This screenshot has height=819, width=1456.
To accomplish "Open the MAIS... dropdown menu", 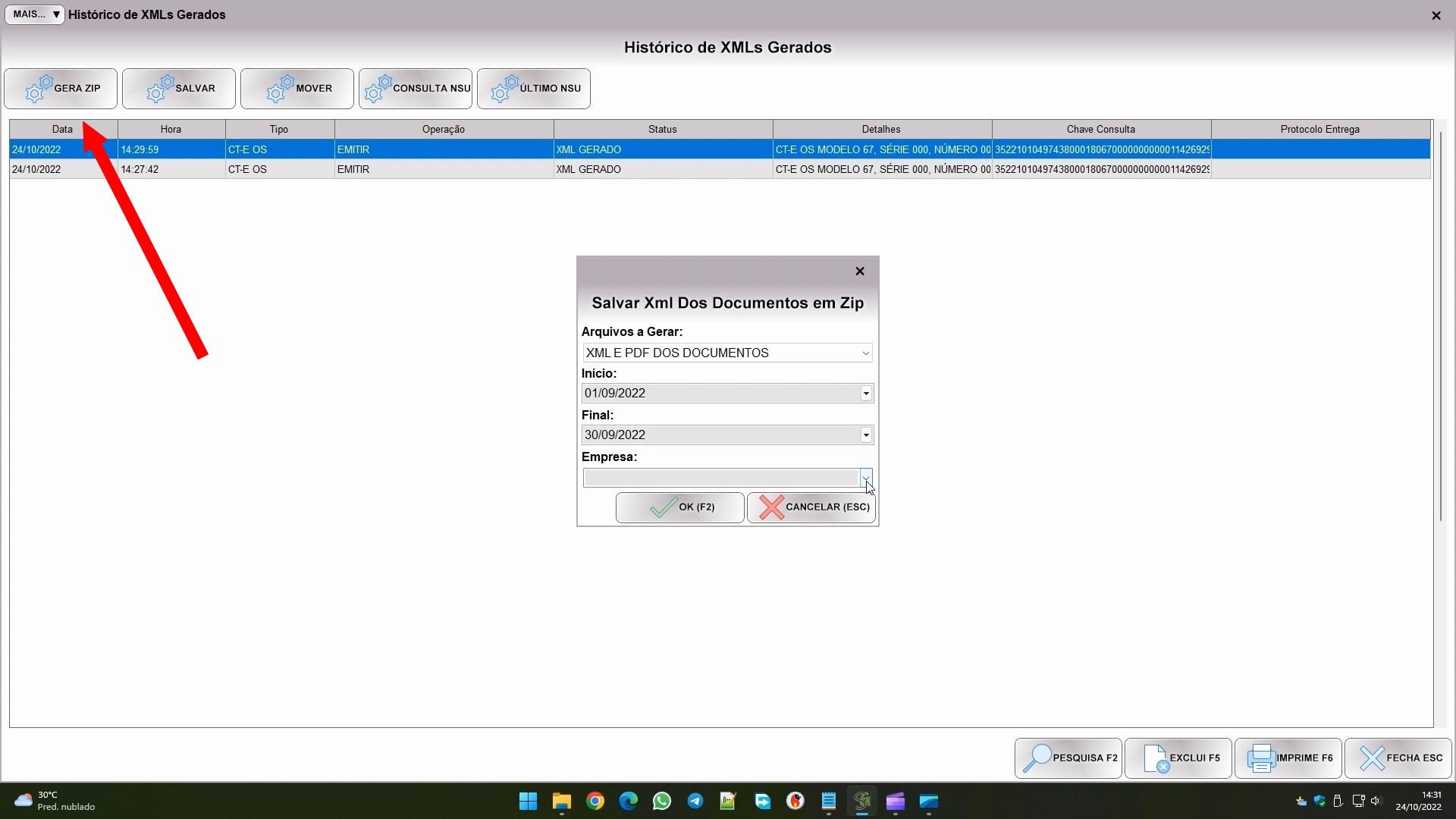I will coord(35,14).
